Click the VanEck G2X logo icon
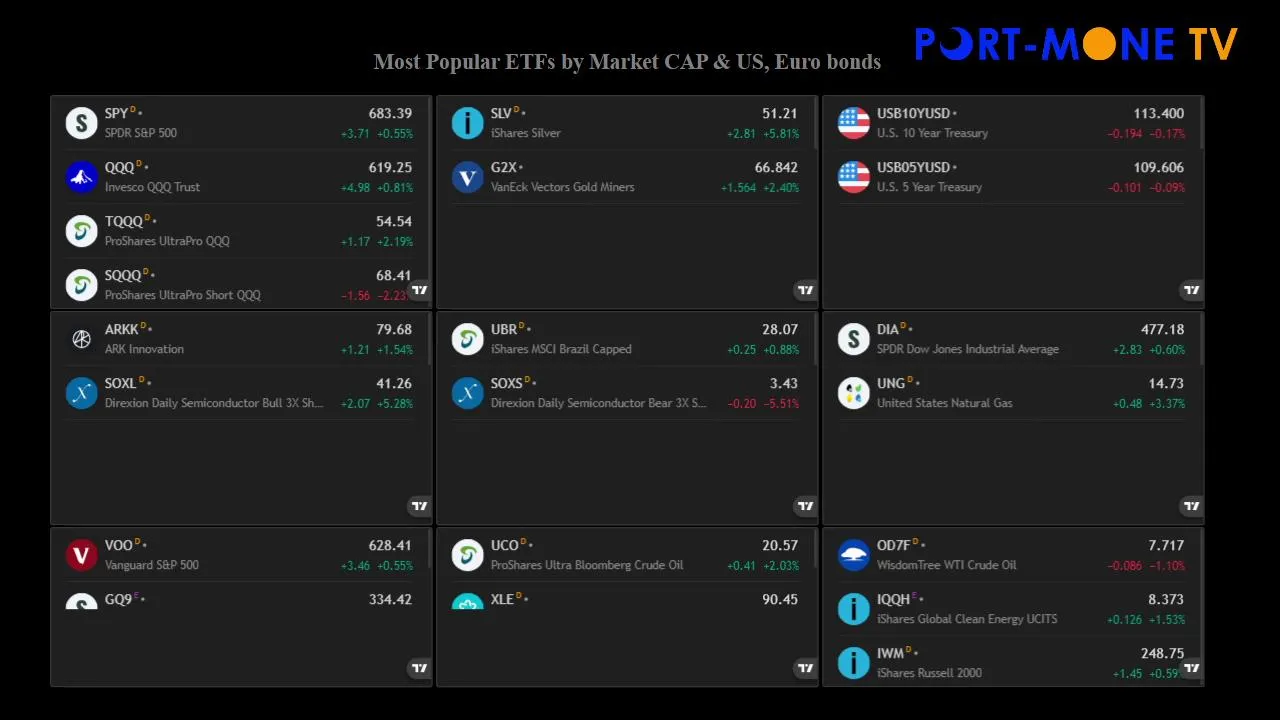Screen dimensions: 1280x720 point(467,177)
